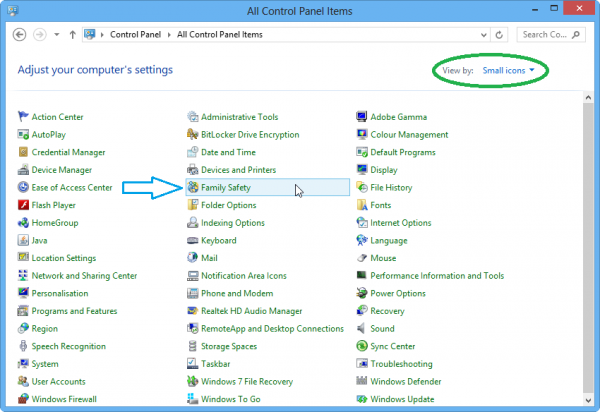The height and width of the screenshot is (412, 600).
Task: Click the Date and Time clock icon
Action: (x=192, y=152)
